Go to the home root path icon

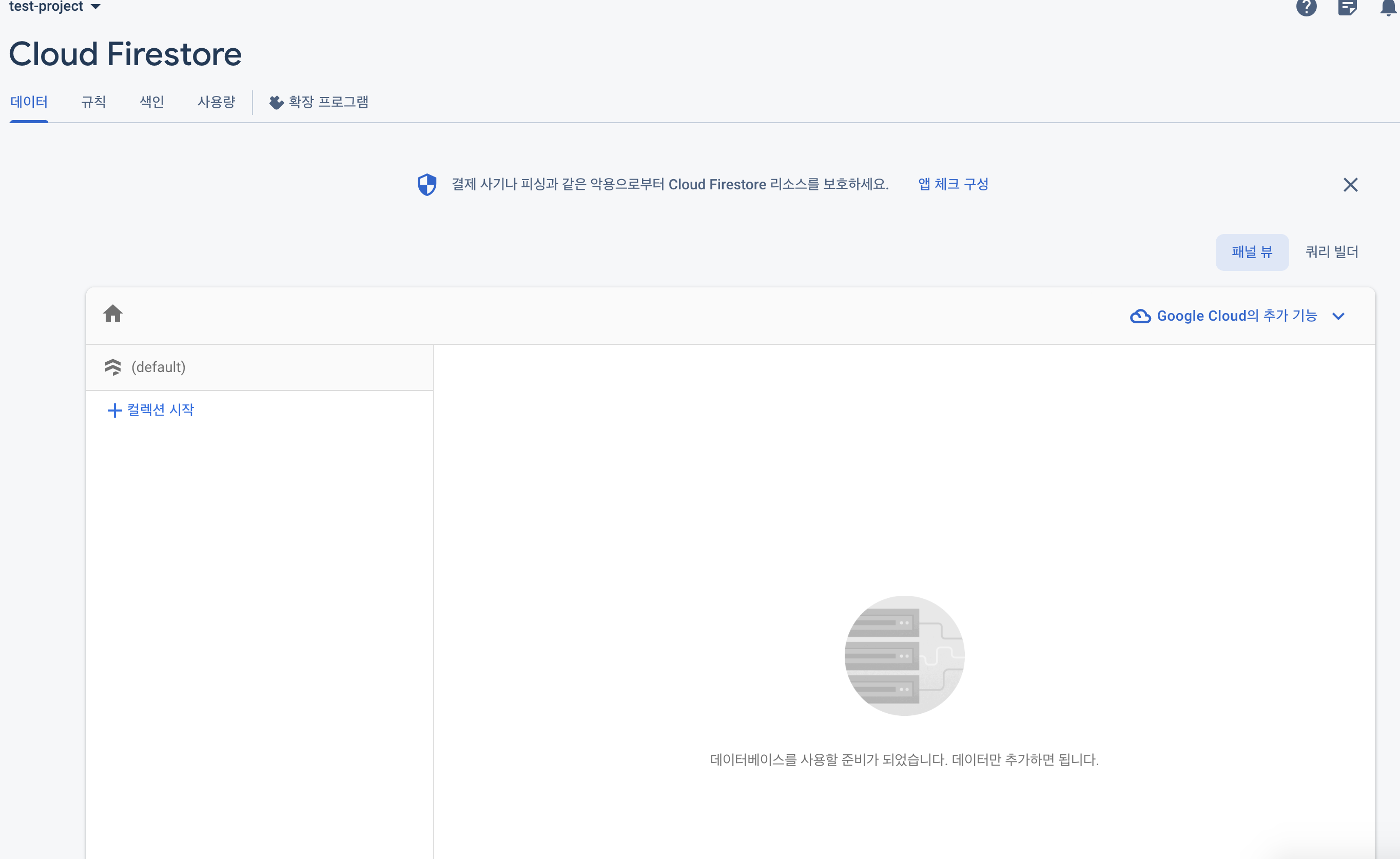click(113, 314)
